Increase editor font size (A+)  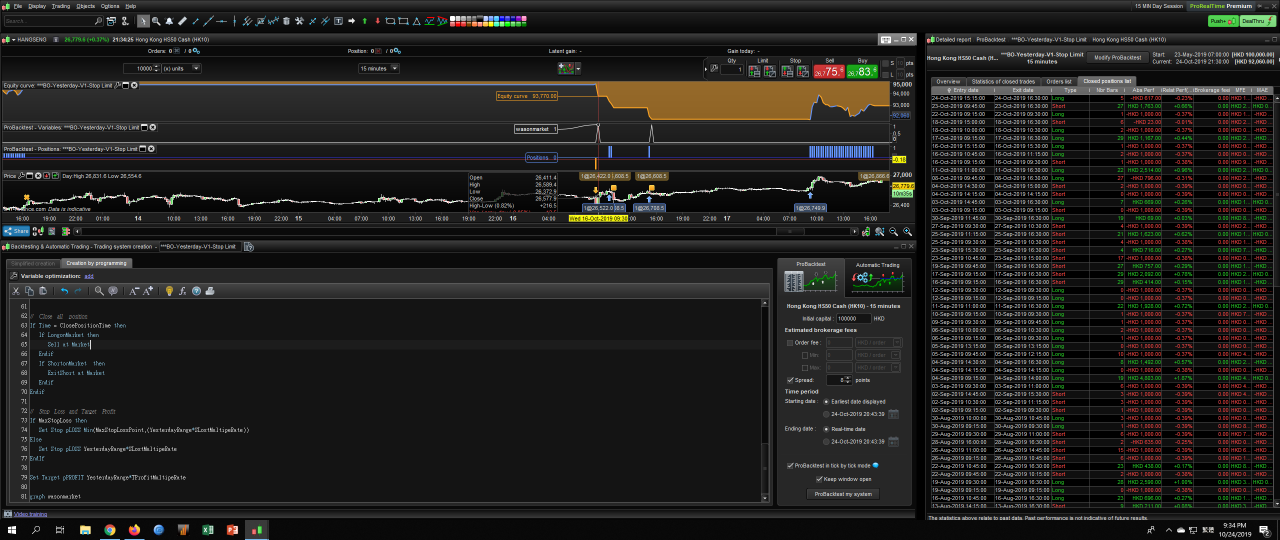pyautogui.click(x=148, y=291)
